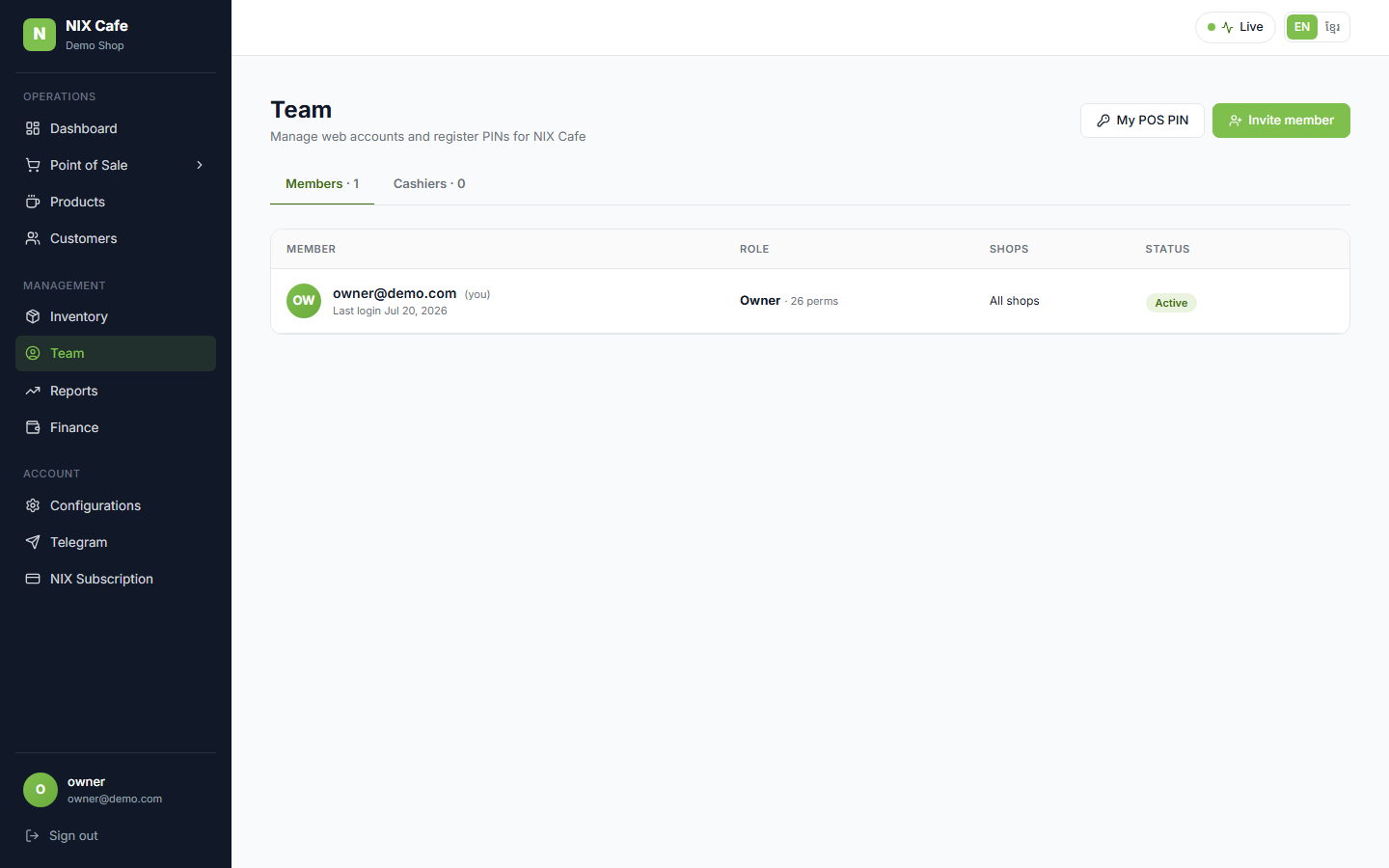This screenshot has width=1389, height=868.
Task: Click the SHOPS column header
Action: 1009,249
